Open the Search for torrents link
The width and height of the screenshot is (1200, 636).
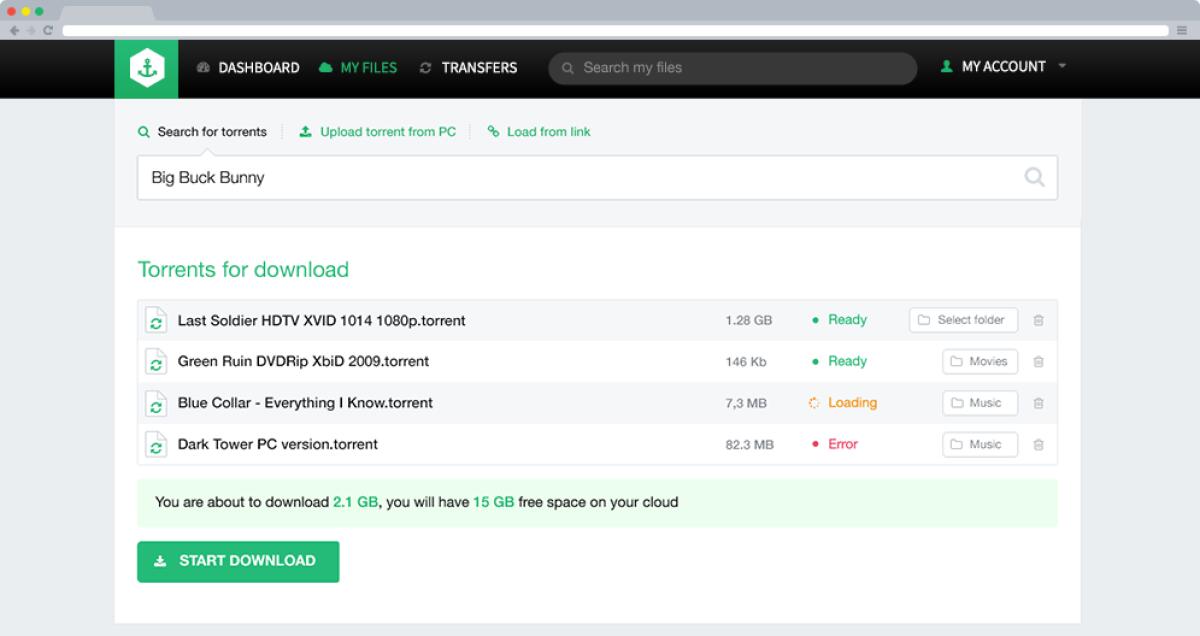click(212, 131)
